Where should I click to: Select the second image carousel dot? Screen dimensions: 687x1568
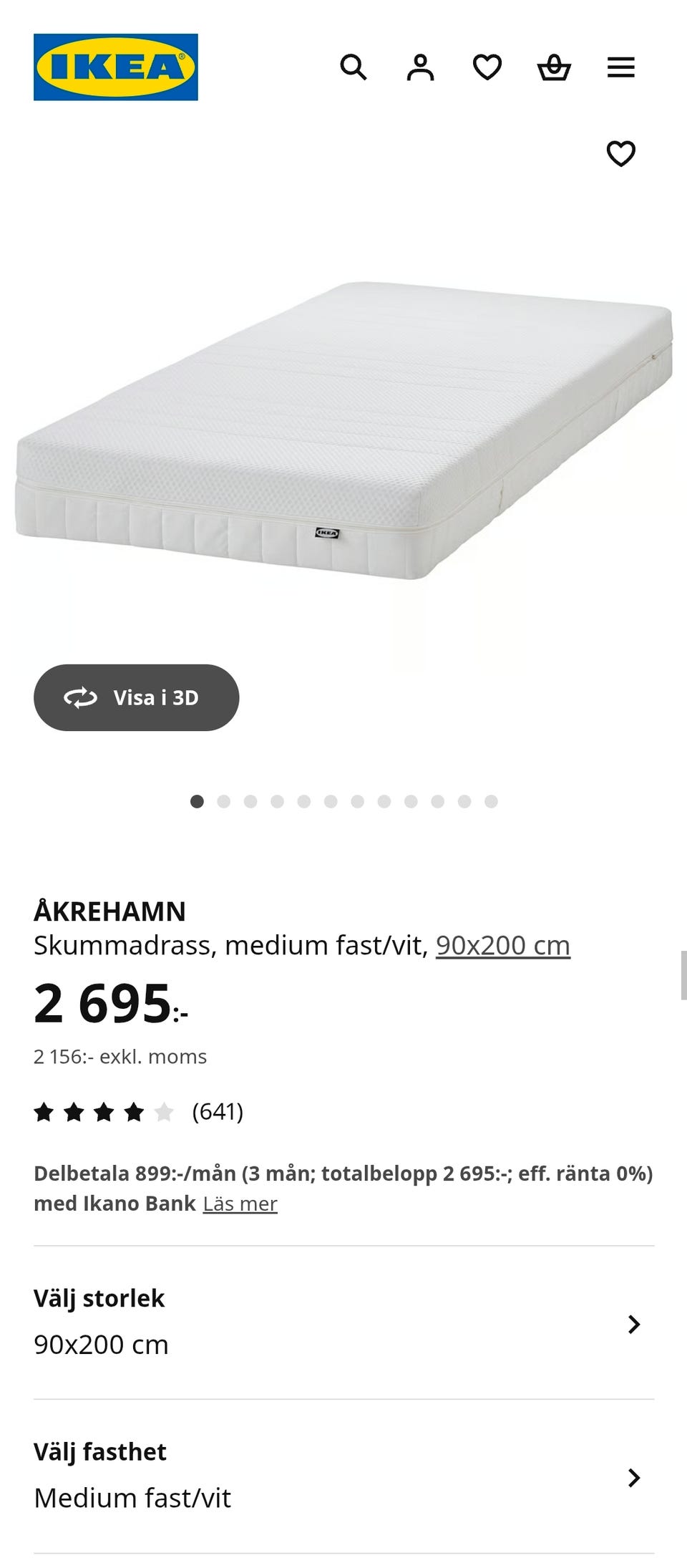[224, 801]
